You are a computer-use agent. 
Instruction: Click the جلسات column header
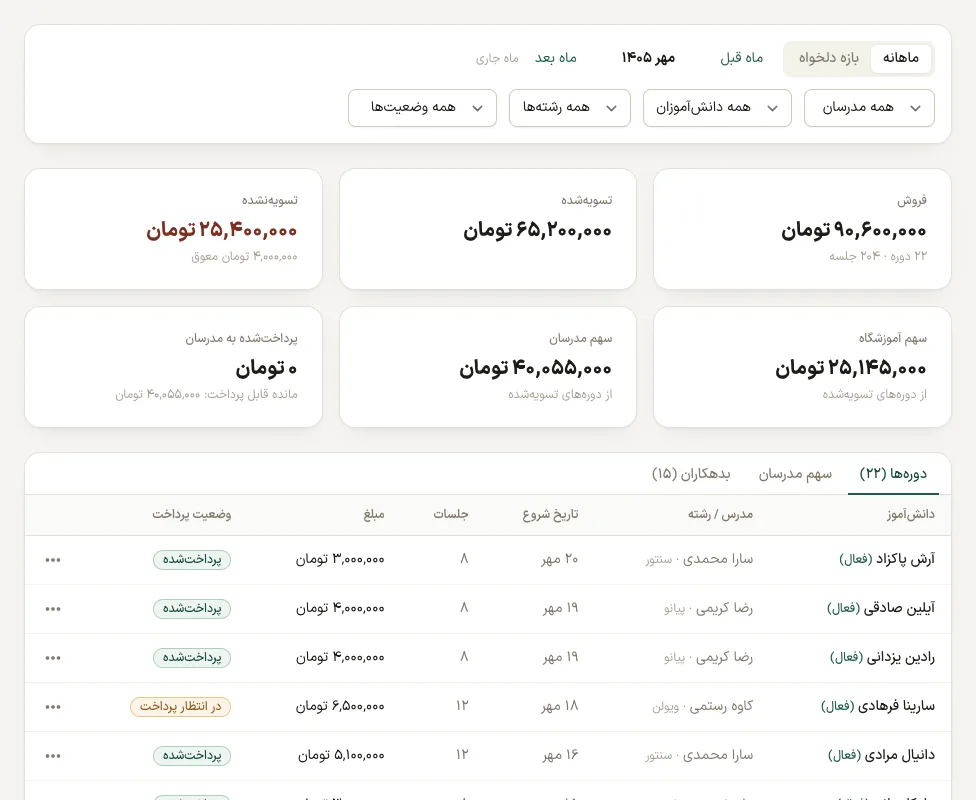click(x=451, y=514)
